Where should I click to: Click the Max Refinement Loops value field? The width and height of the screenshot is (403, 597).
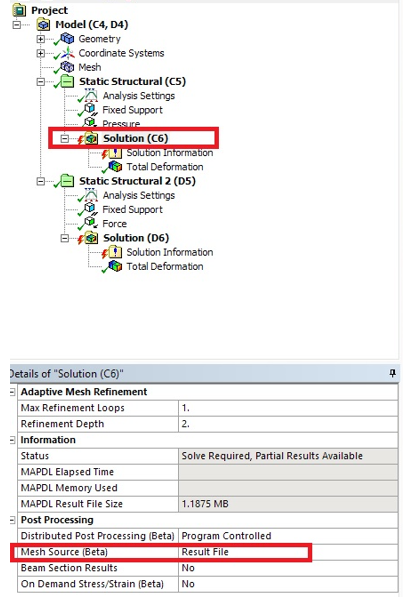[288, 408]
